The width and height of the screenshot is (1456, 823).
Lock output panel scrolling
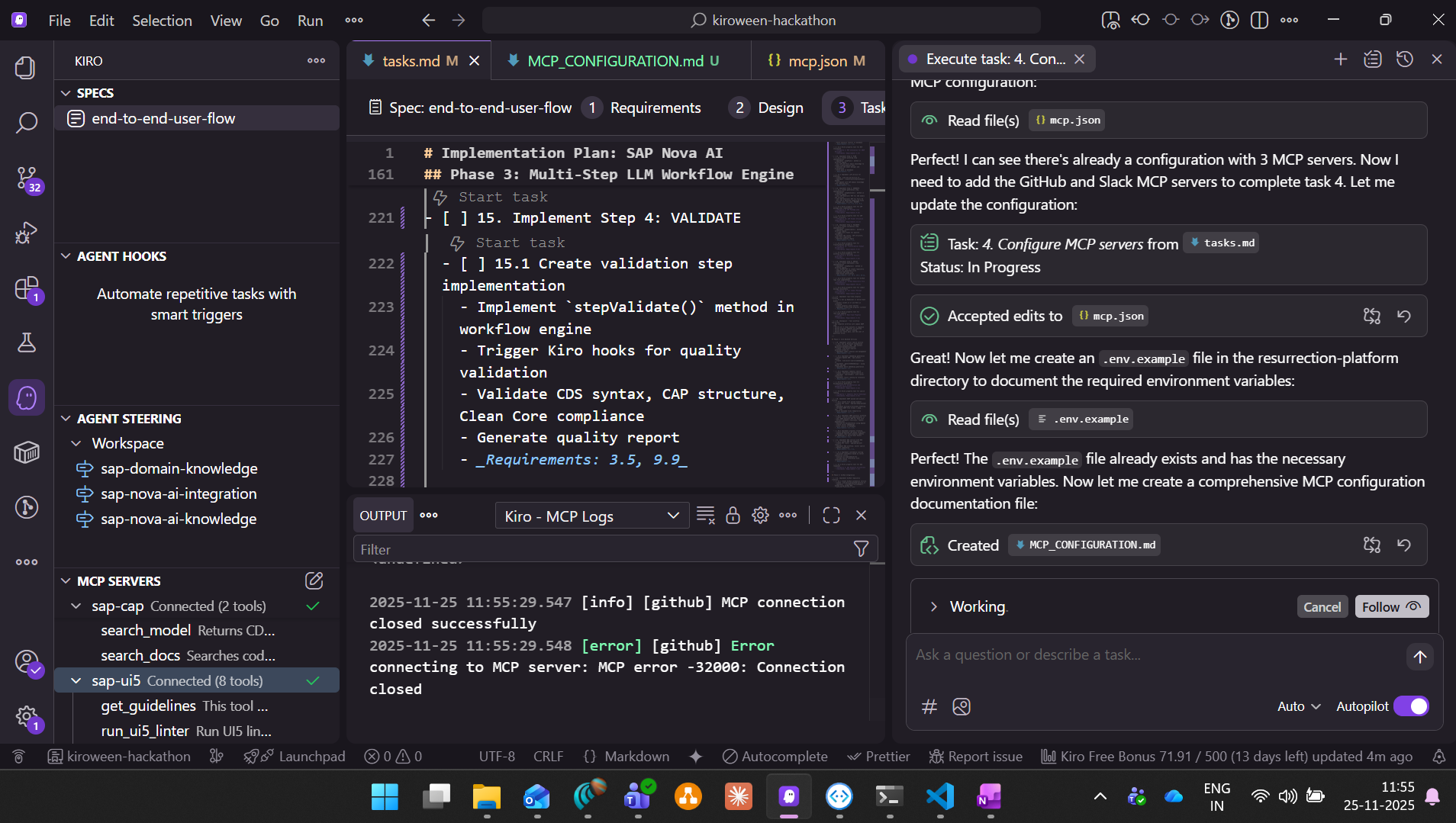tap(733, 516)
